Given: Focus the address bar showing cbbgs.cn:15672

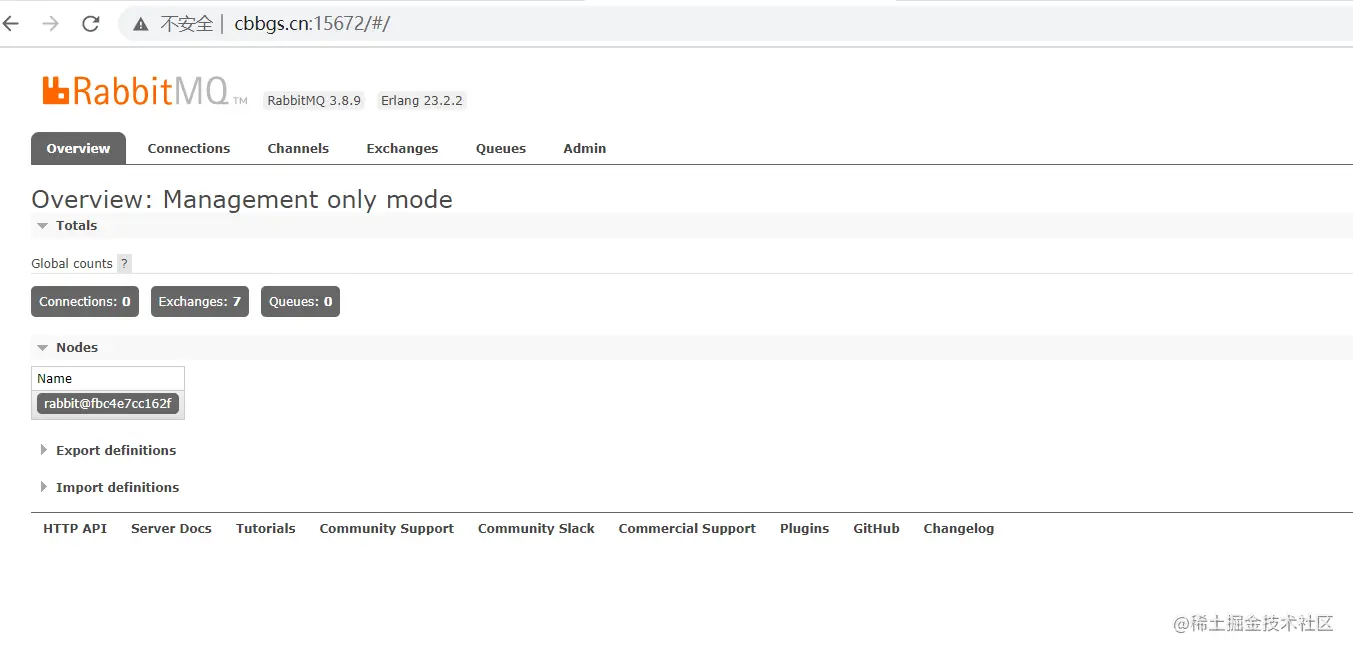Looking at the screenshot, I should [x=735, y=24].
